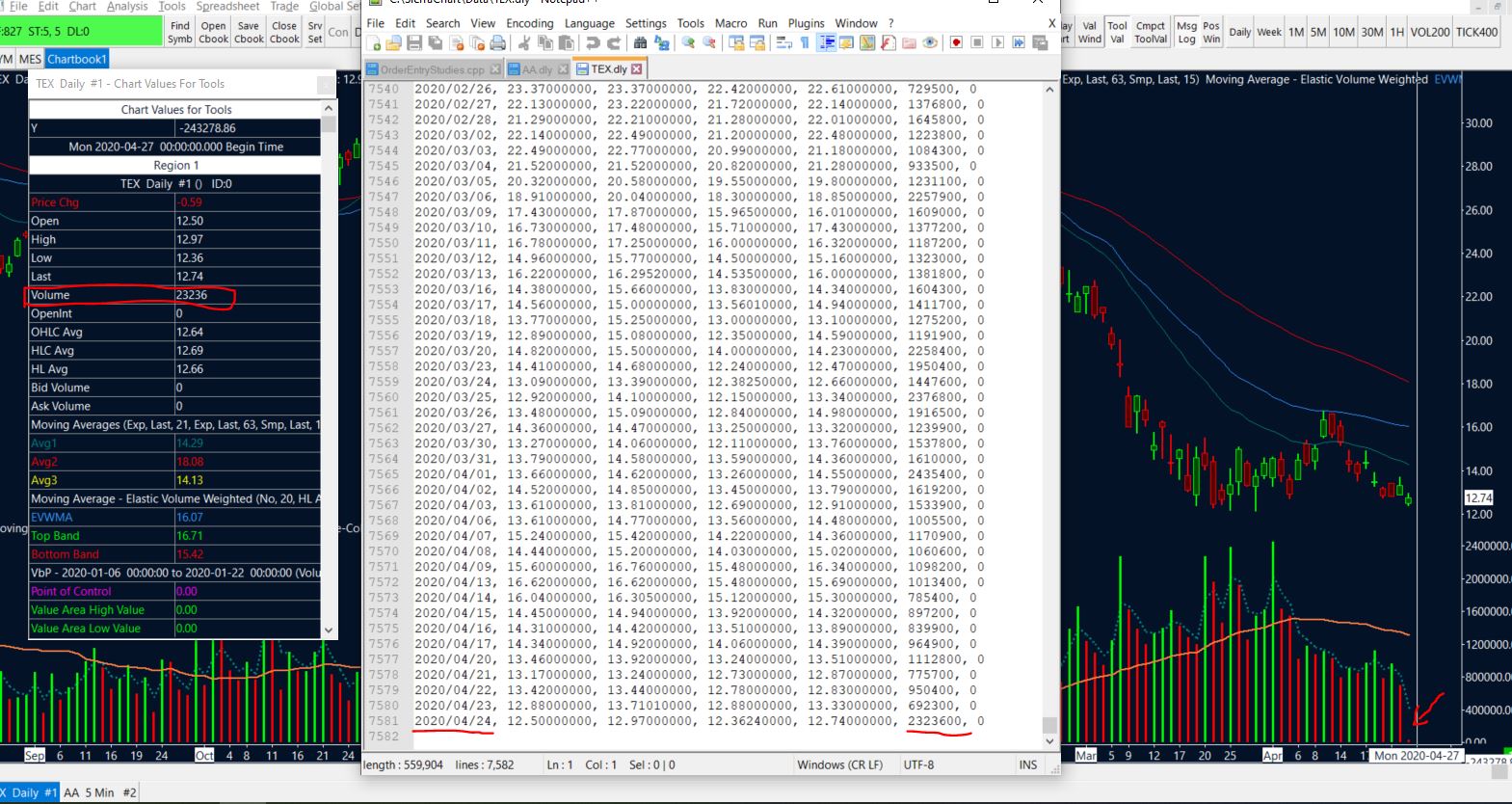This screenshot has height=804, width=1512.
Task: Open the Encoding menu in Notepad++
Action: [529, 23]
